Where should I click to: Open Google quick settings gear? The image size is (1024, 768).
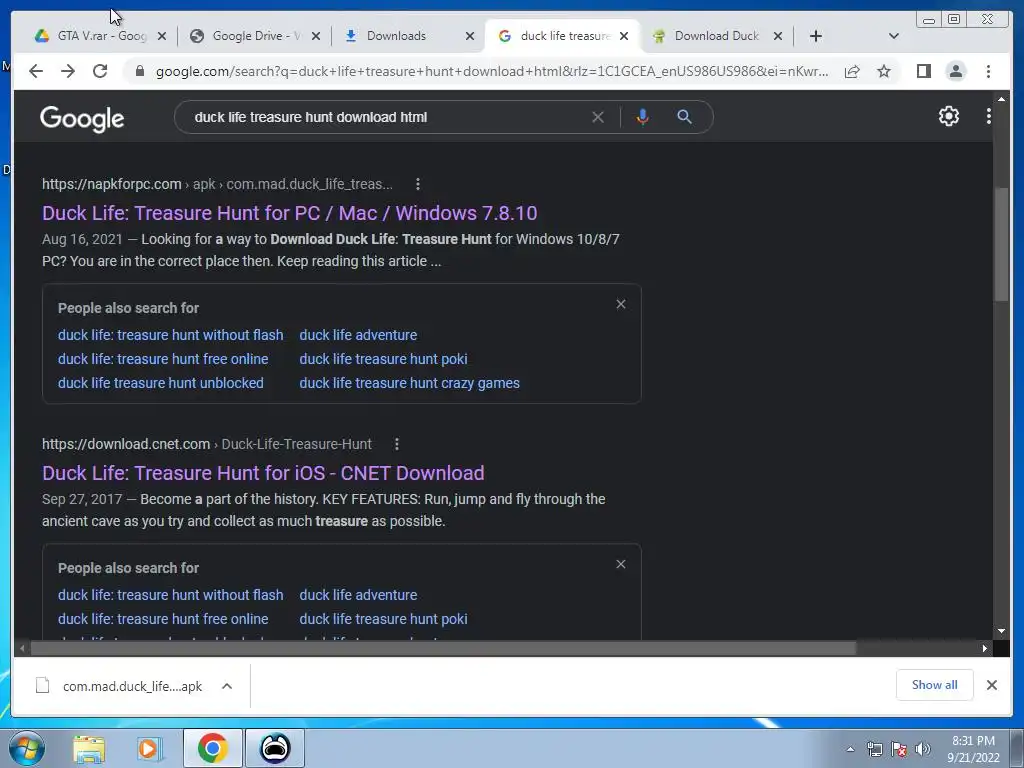click(948, 116)
